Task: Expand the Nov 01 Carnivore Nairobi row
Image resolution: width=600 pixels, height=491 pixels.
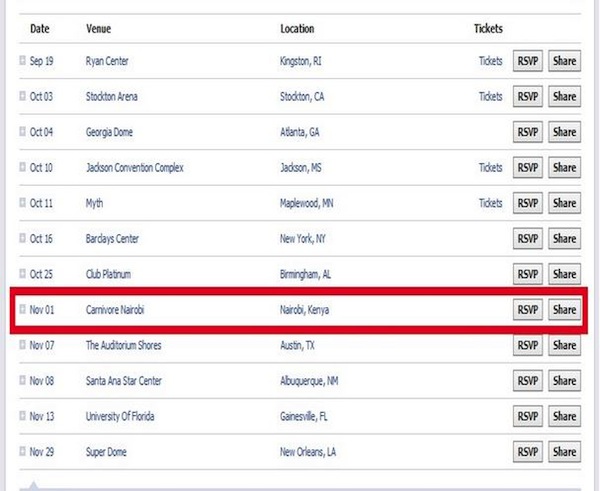Action: 22,310
